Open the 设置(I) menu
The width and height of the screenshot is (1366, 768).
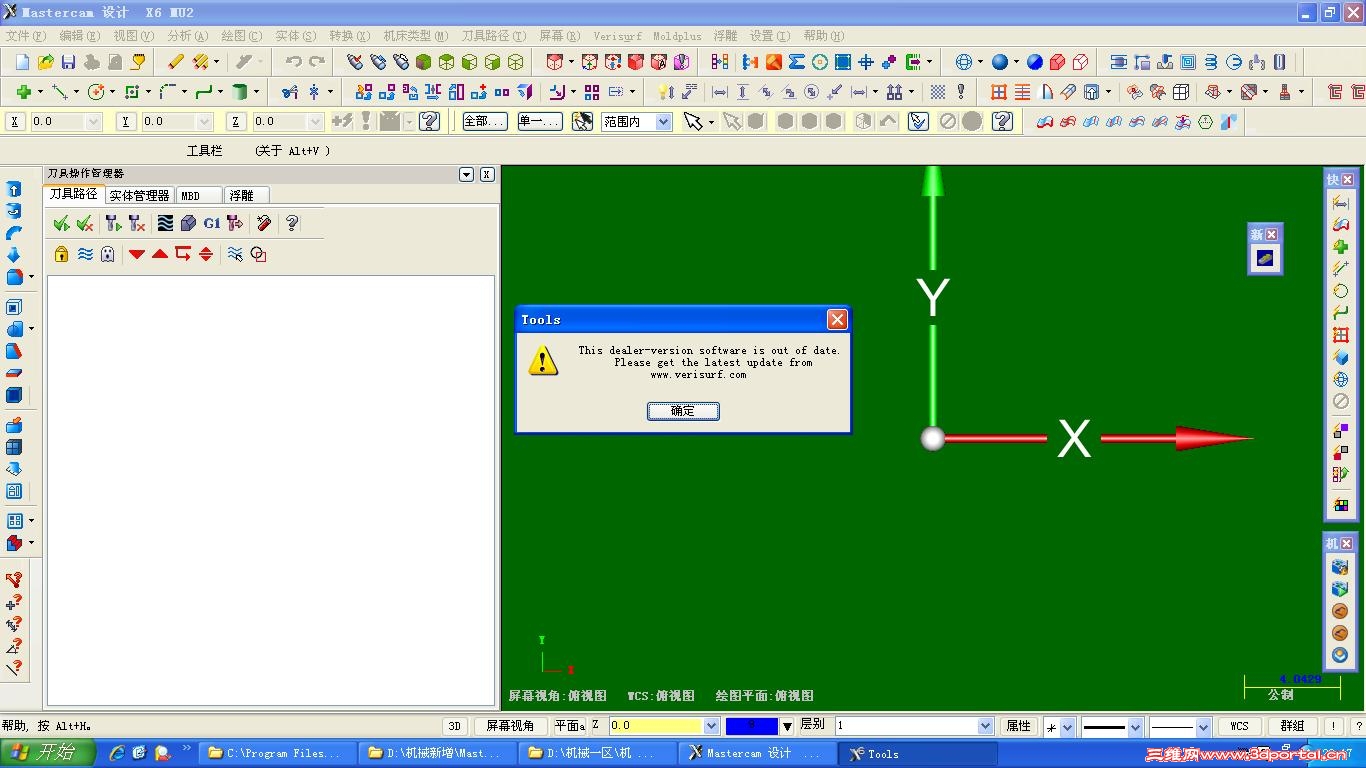[x=769, y=36]
